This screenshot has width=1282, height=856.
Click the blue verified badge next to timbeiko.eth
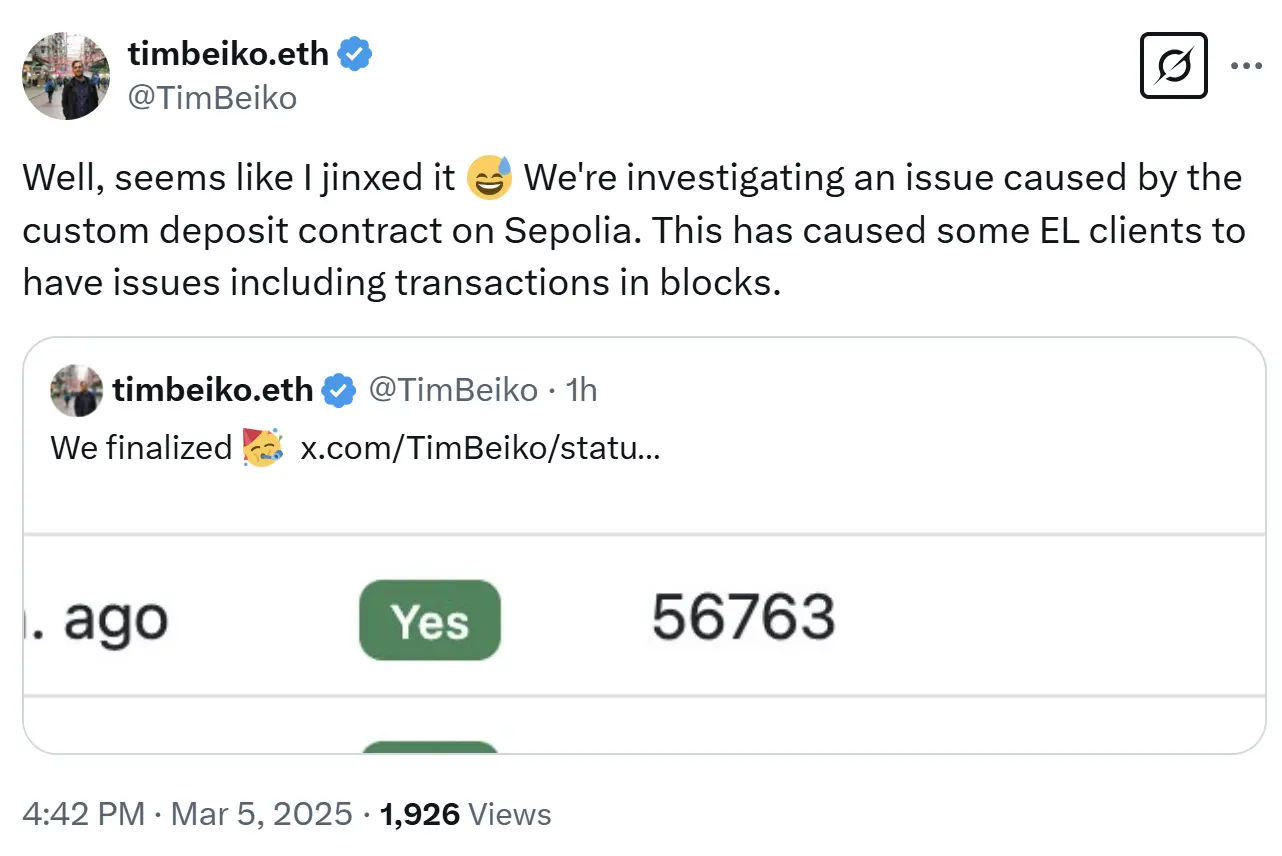click(x=356, y=54)
